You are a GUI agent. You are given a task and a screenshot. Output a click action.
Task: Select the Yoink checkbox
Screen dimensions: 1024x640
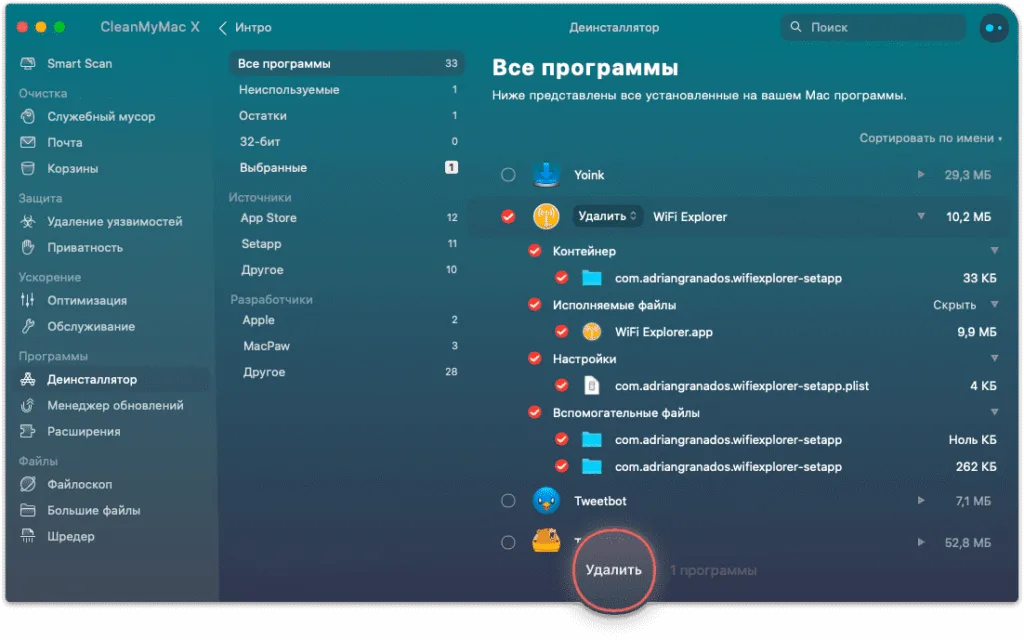click(508, 175)
